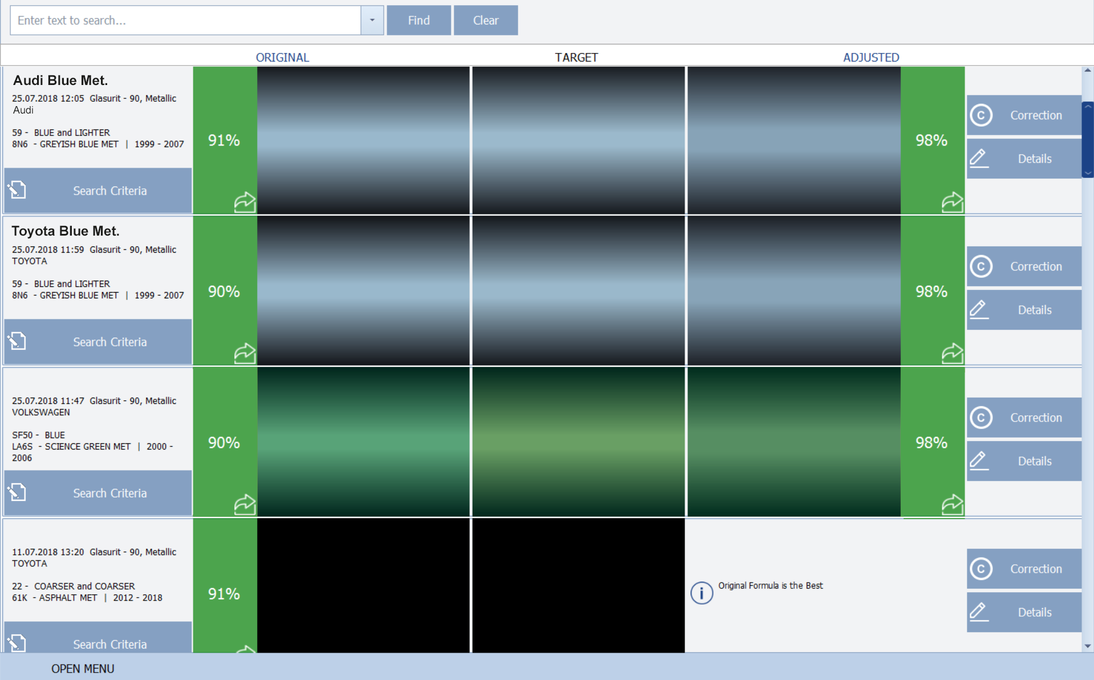This screenshot has height=680, width=1094.
Task: Select Volkswagen adjusted green color swatch
Action: tap(794, 442)
